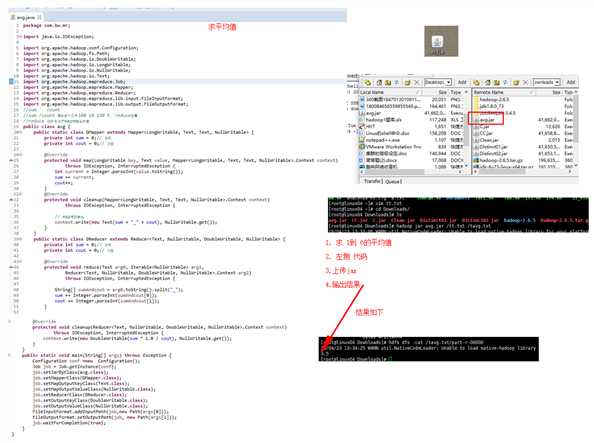
Task: Click the delete X icon in remote pane toolbar
Action: point(526,83)
